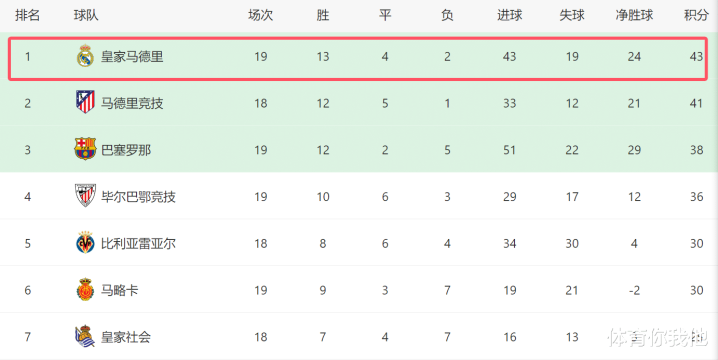Viewport: 718px width, 360px height.
Task: Open 毕尔巴鄂竞技 team page
Action: tap(138, 197)
